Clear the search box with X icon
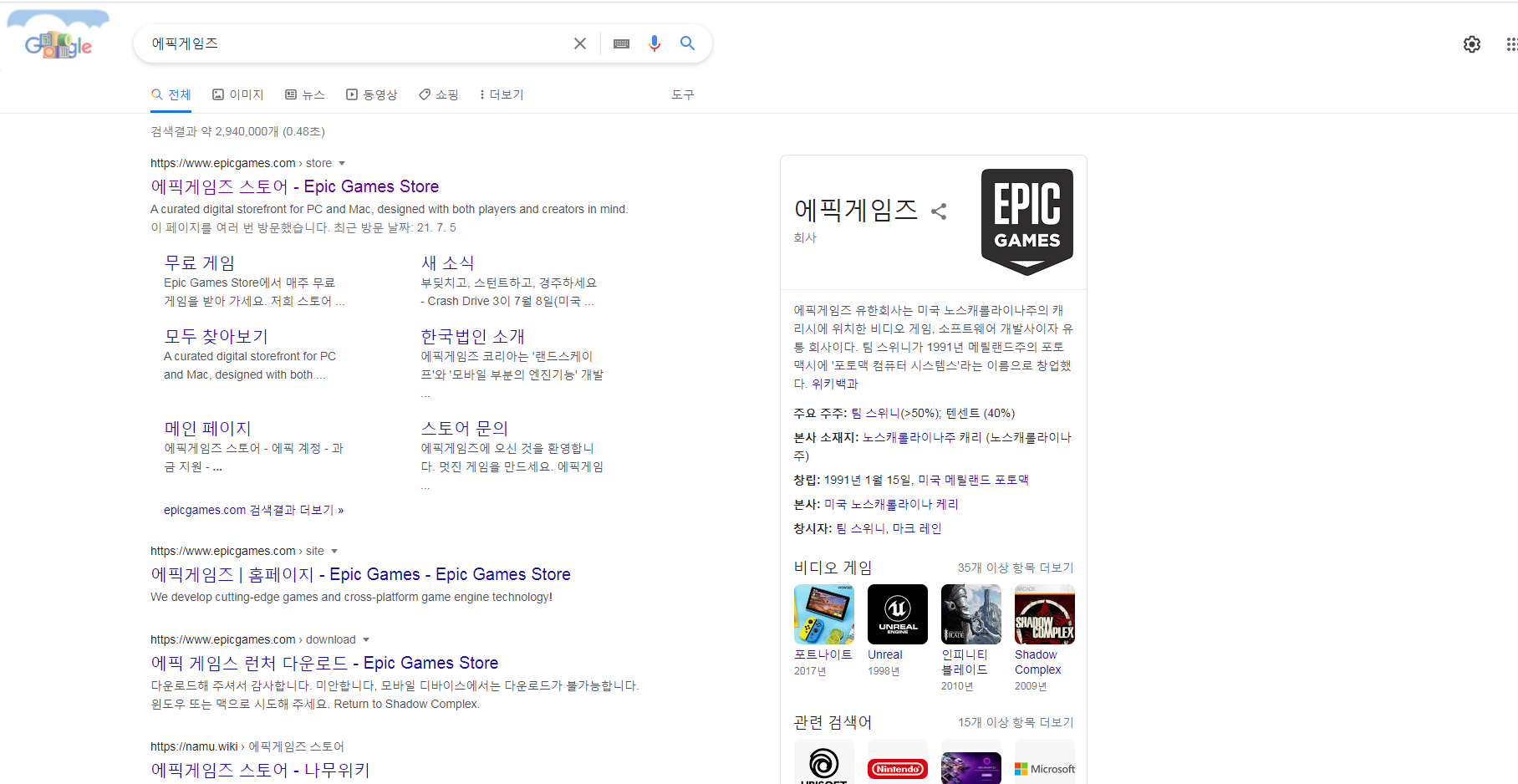1518x784 pixels. pos(580,43)
